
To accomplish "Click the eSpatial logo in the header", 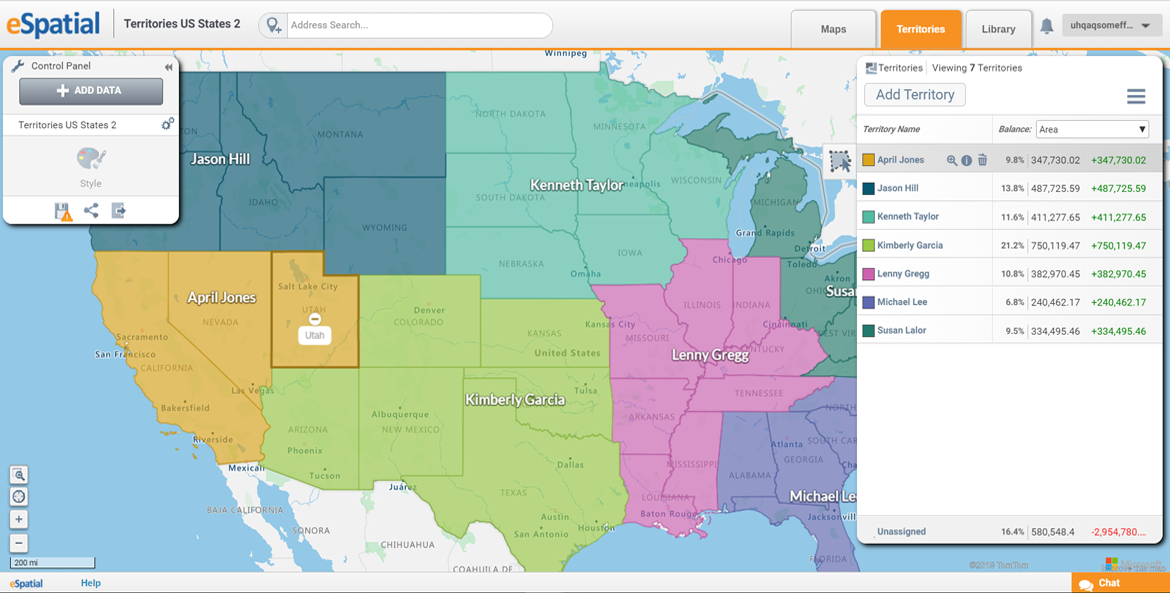I will click(x=53, y=24).
